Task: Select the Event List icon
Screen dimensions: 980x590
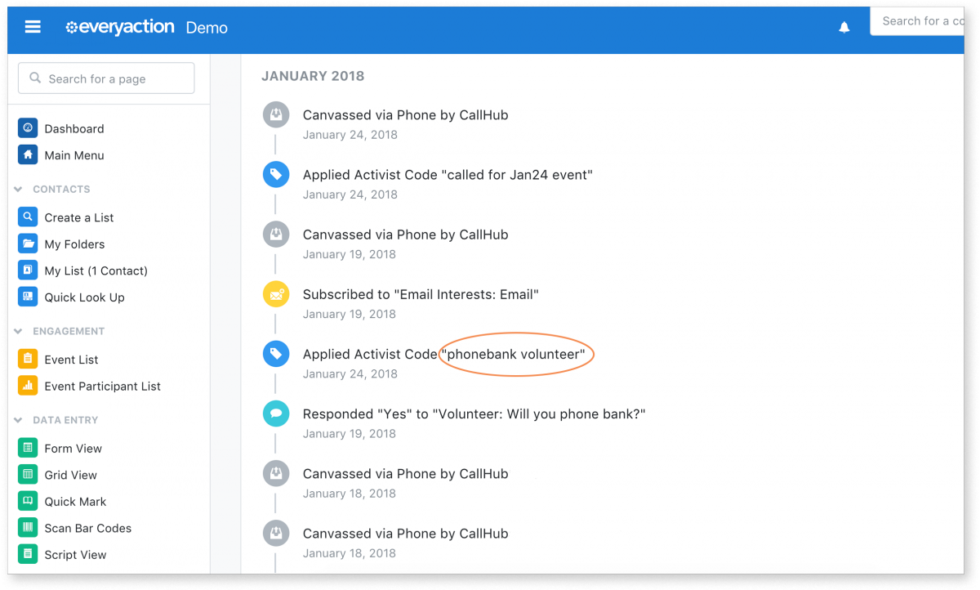Action: 27,359
